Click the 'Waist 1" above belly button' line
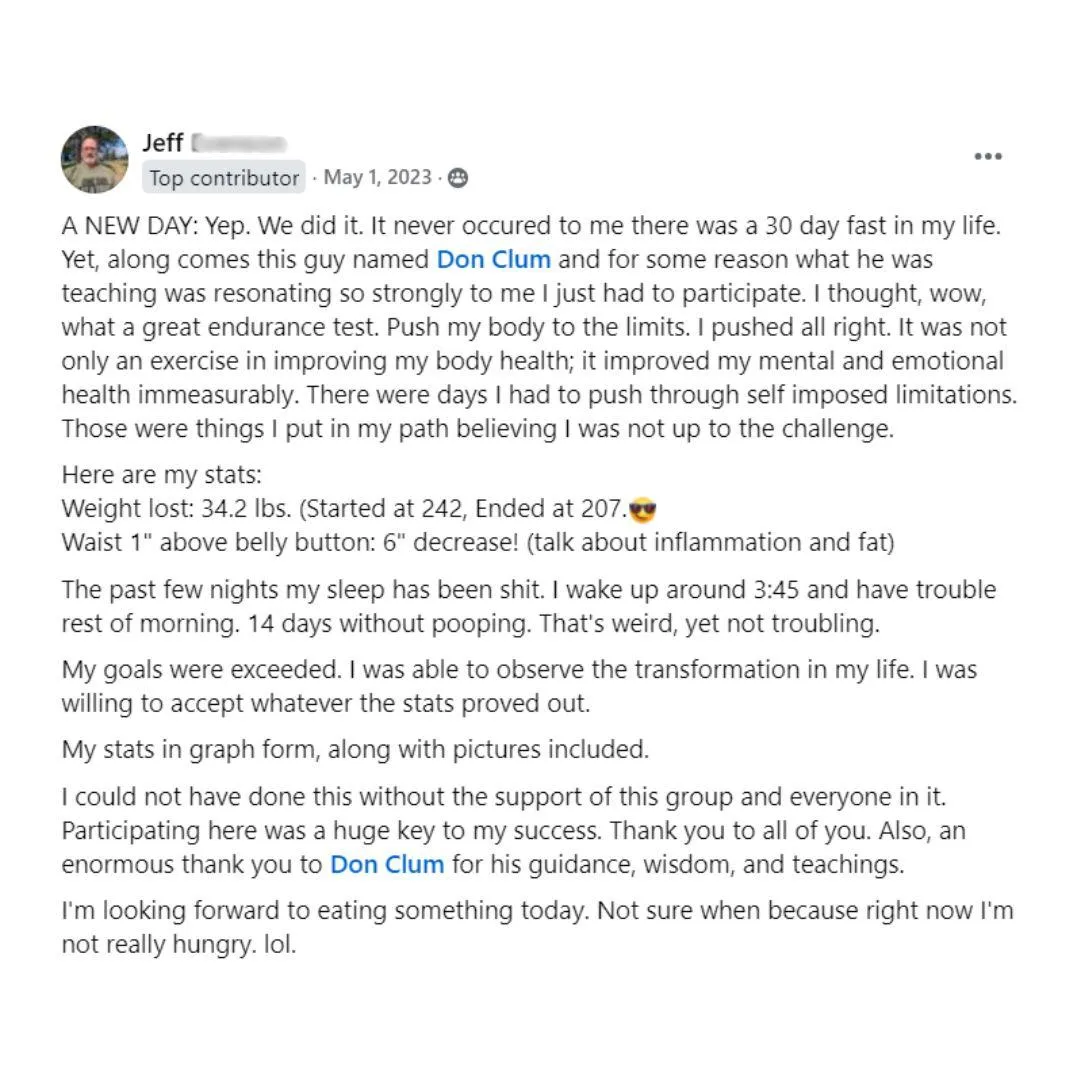This screenshot has height=1080, width=1080. (478, 543)
